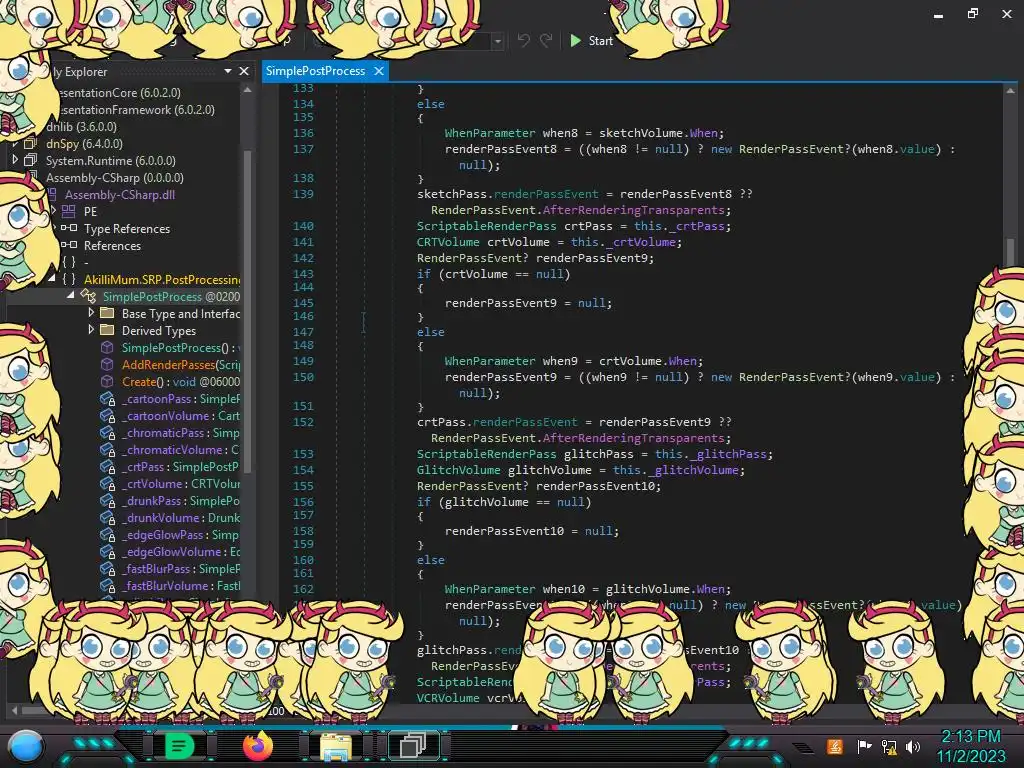Collapse the SimplePostProcess class node
1024x768 pixels.
pos(71,296)
